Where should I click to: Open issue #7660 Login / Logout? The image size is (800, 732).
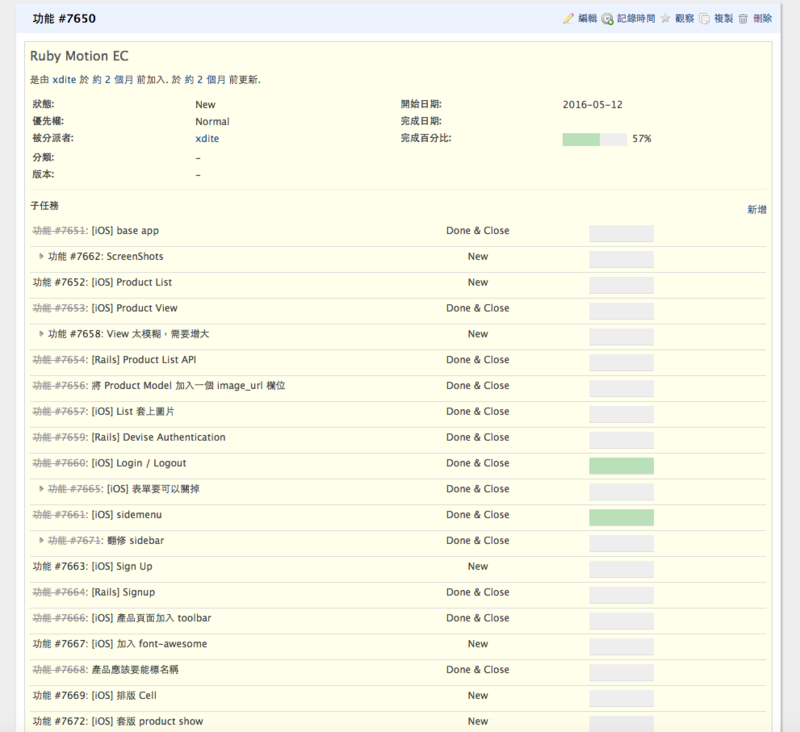click(x=60, y=463)
